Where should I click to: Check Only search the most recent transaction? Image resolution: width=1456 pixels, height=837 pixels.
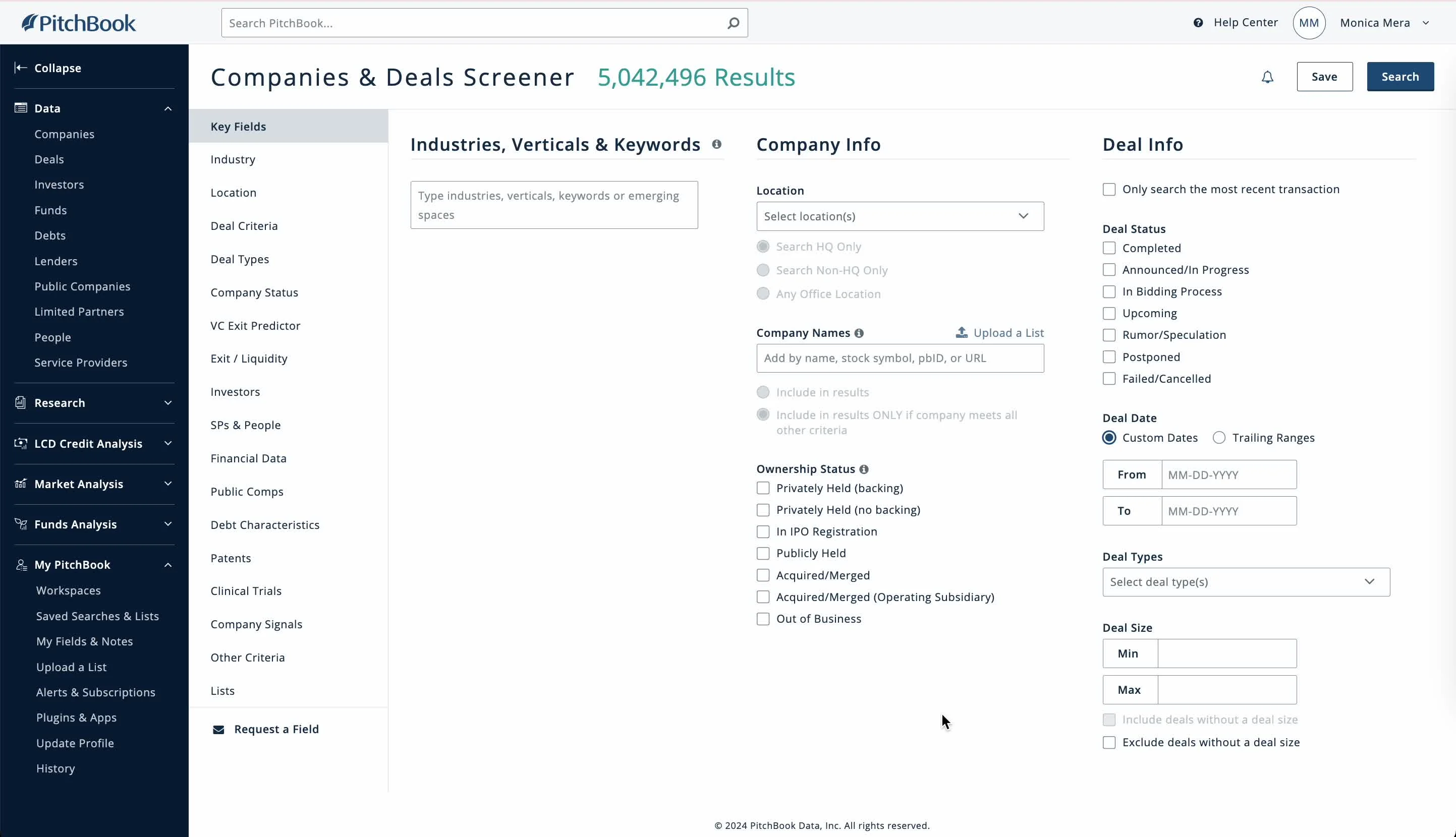pos(1109,190)
